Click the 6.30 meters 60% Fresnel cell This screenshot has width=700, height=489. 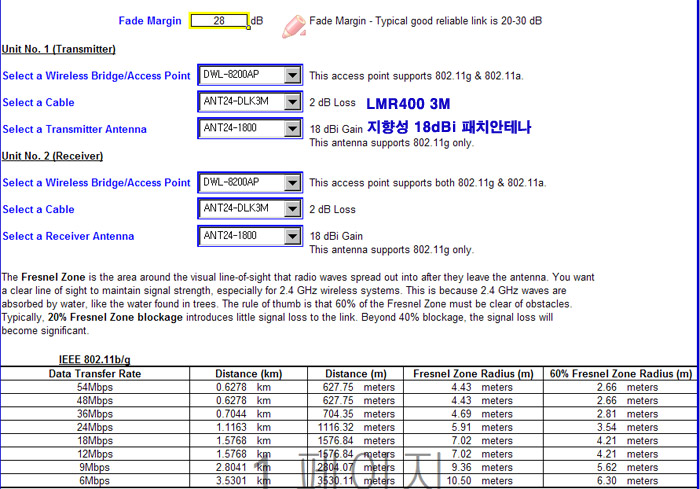[x=621, y=481]
